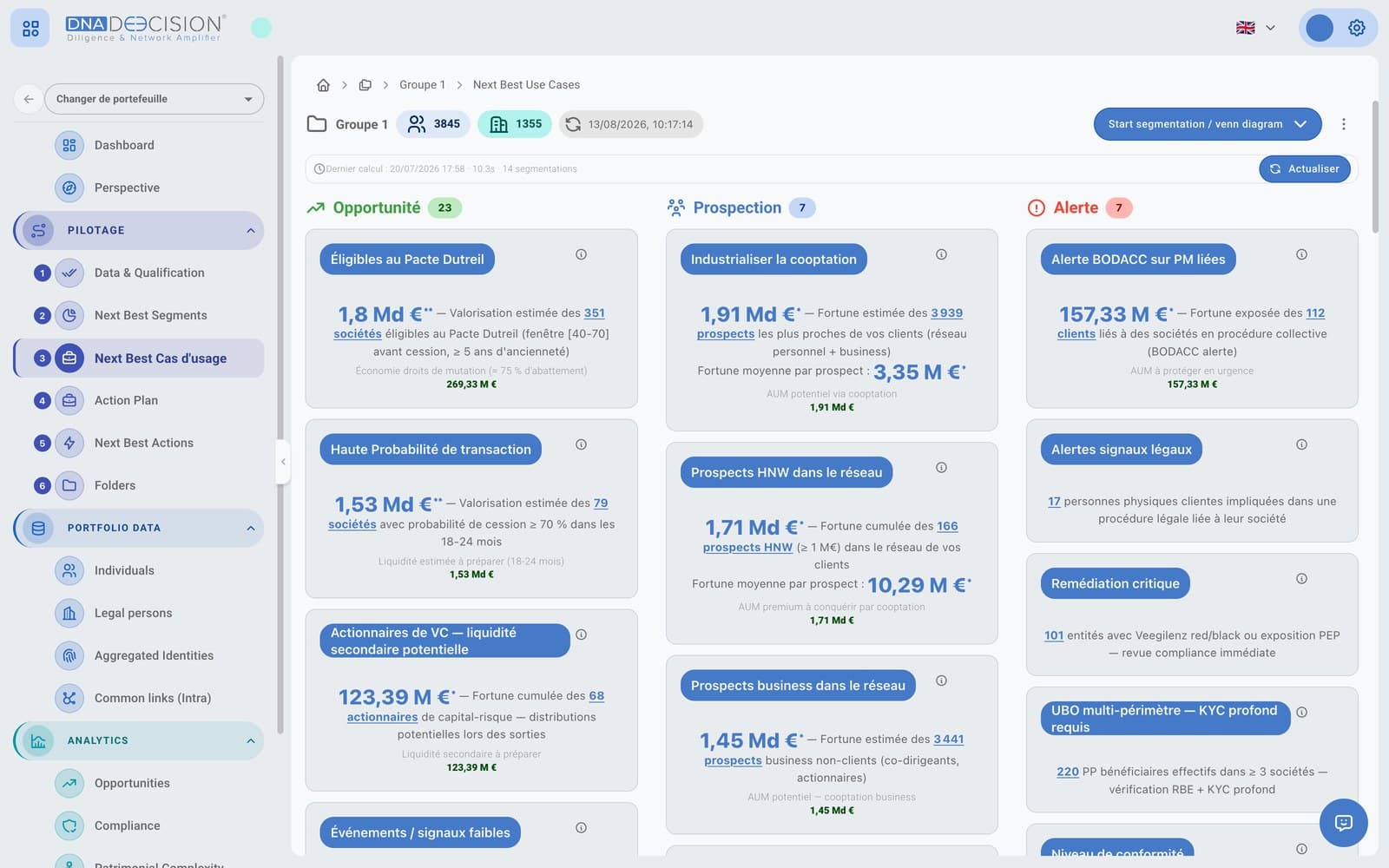Click the Opportunities chart icon

(x=69, y=783)
